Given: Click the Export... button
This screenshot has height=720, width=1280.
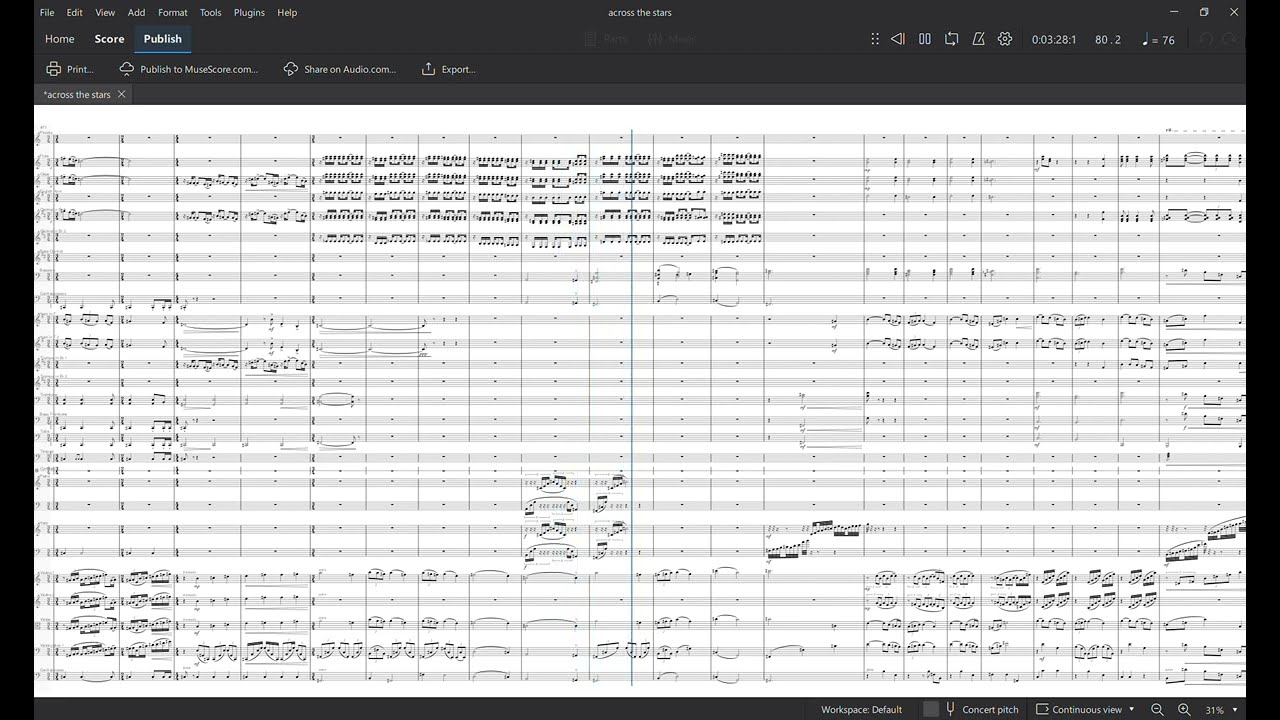Looking at the screenshot, I should click(449, 69).
